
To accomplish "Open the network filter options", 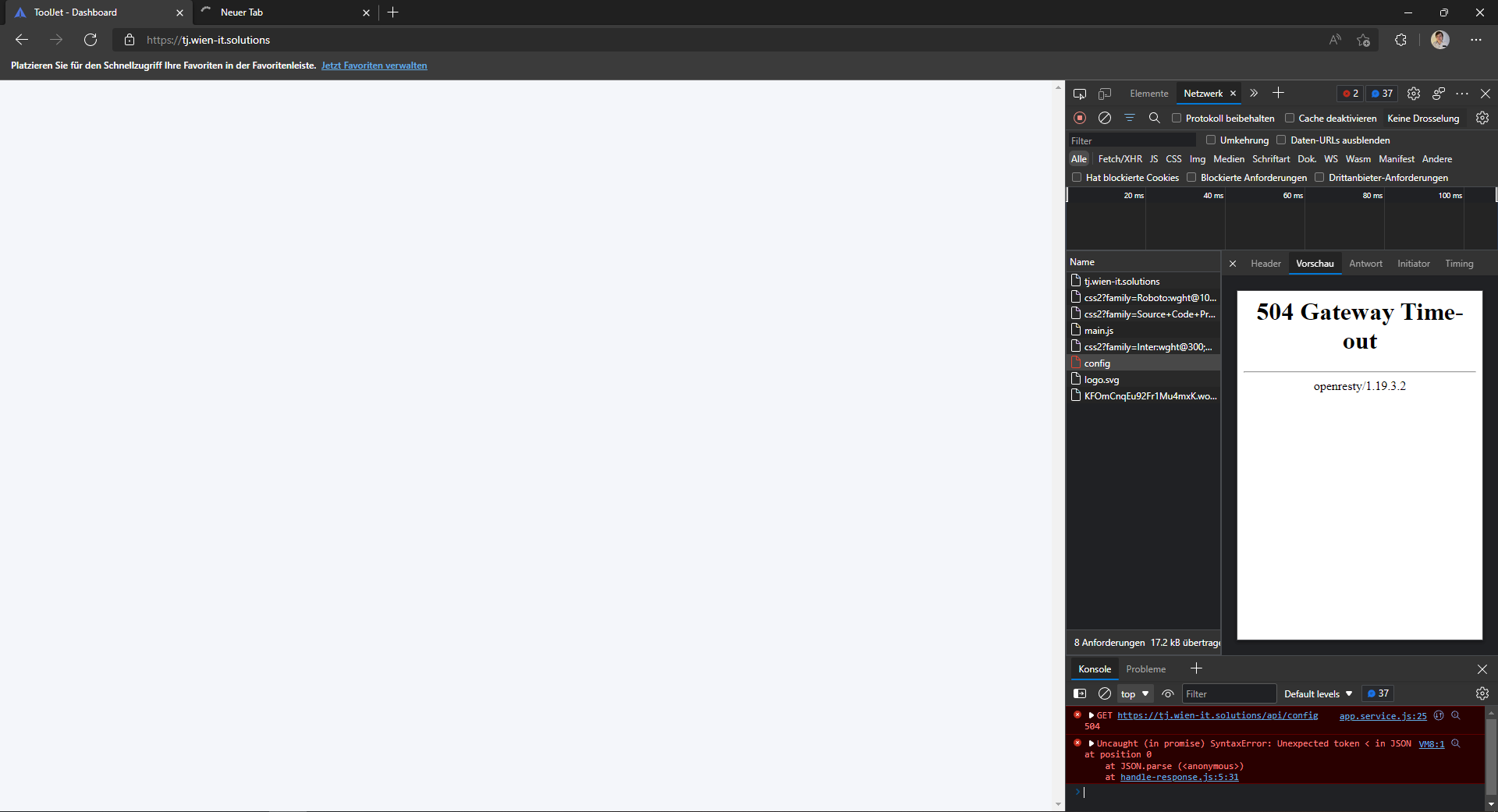I will click(1130, 118).
